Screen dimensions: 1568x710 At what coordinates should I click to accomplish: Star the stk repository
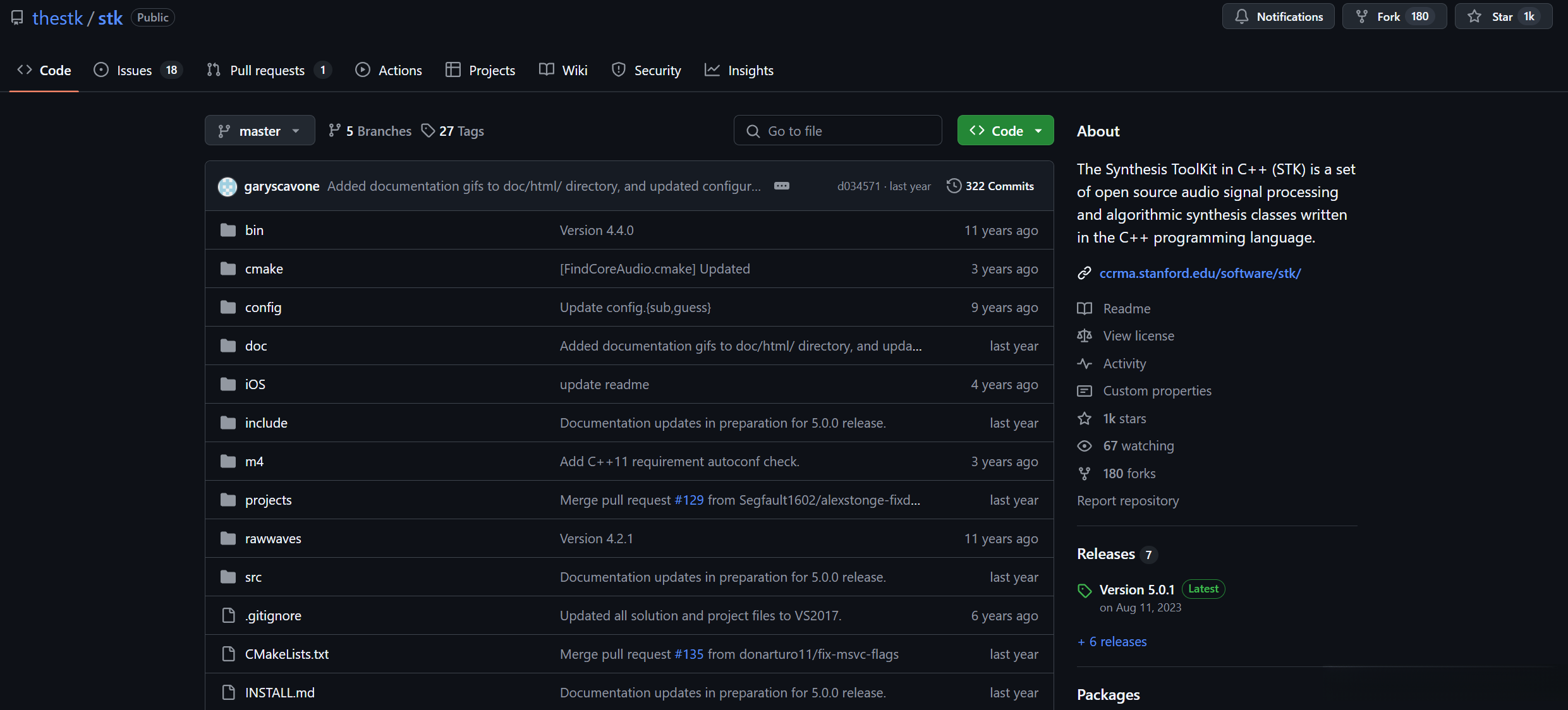click(1503, 16)
